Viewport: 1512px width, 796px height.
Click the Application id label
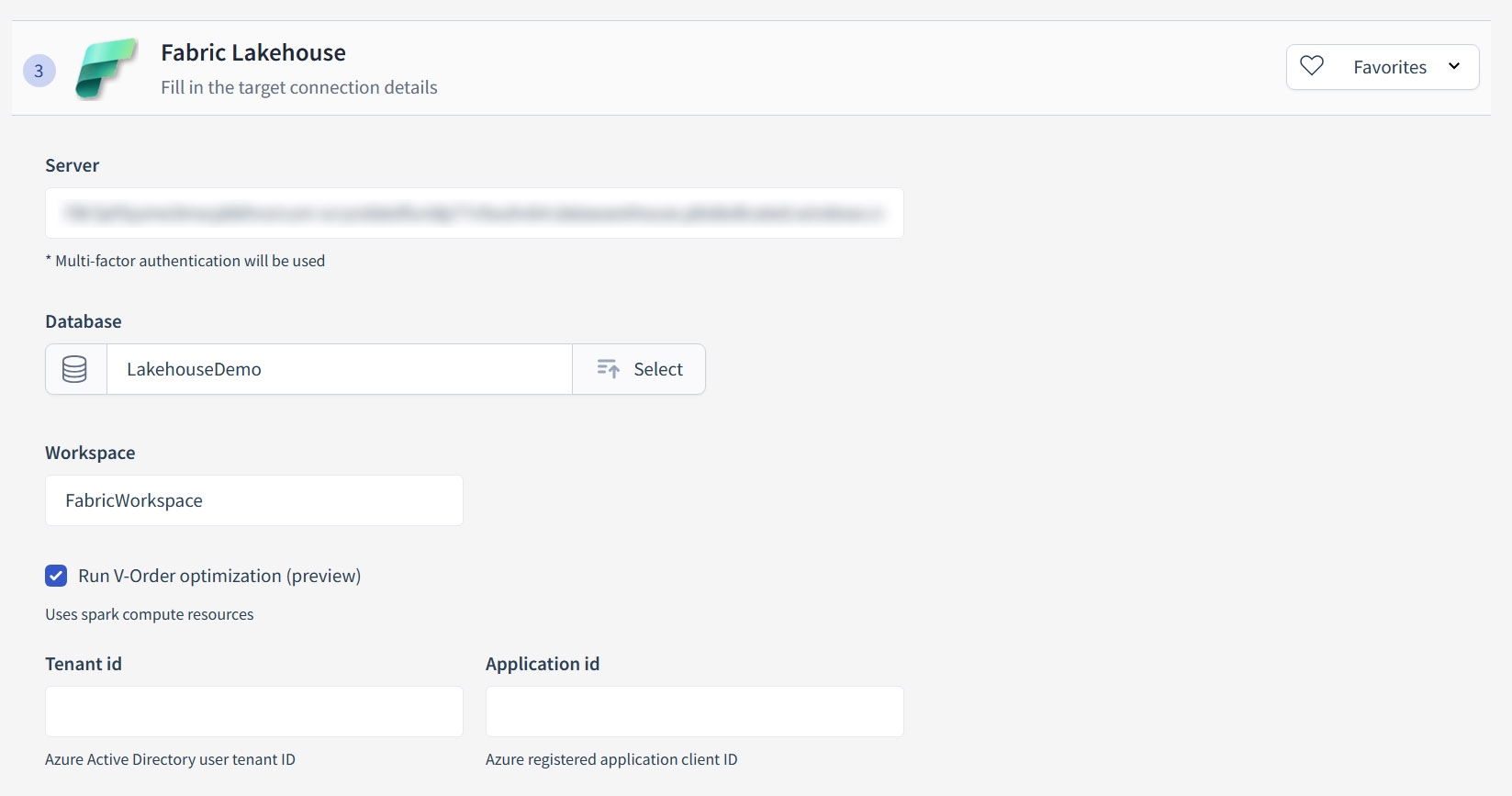tap(543, 664)
